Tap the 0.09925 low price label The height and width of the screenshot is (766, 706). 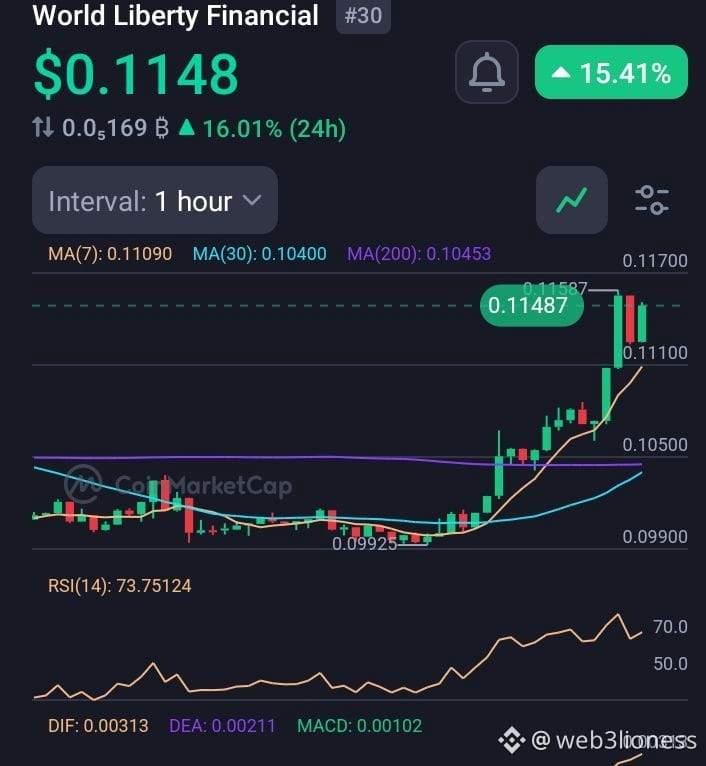(364, 544)
